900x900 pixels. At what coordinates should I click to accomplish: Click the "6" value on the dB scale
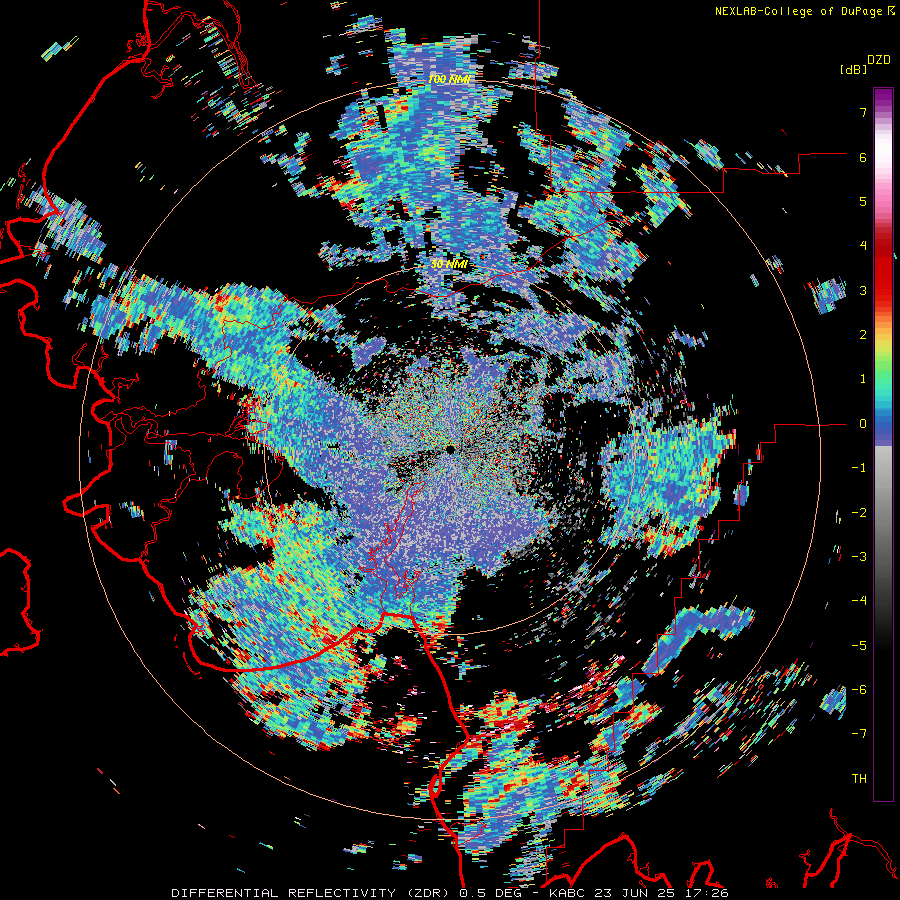(x=863, y=157)
